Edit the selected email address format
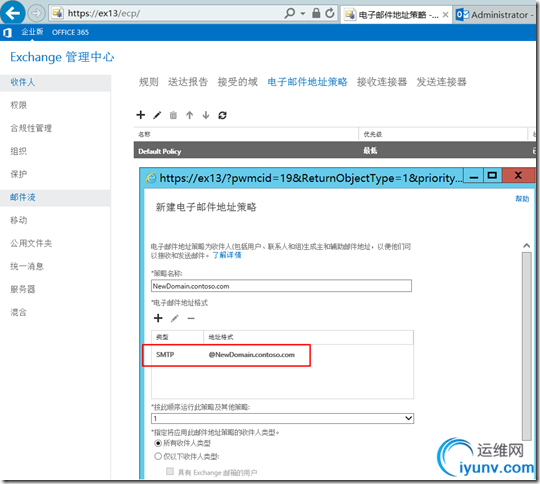Screen dimensions: 540x484 (x=175, y=318)
